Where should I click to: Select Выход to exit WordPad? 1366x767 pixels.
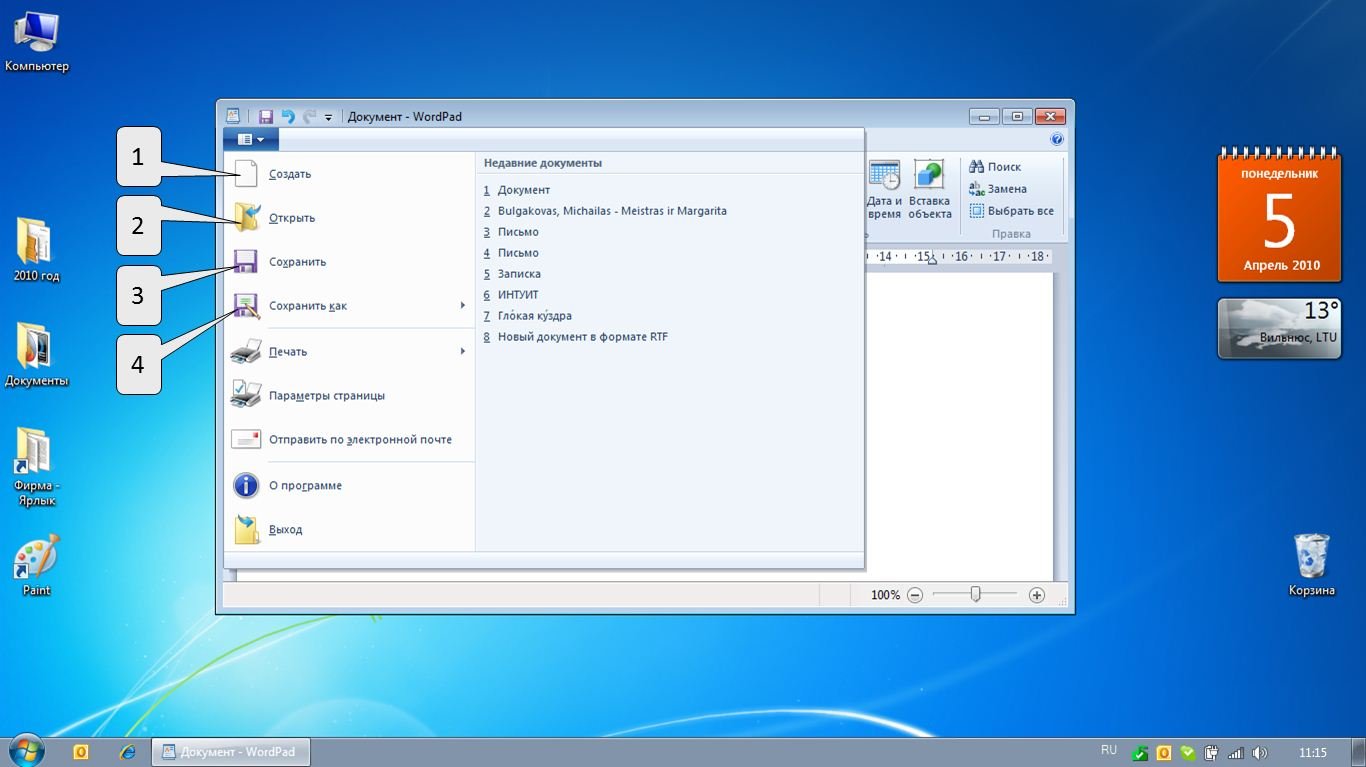click(285, 530)
